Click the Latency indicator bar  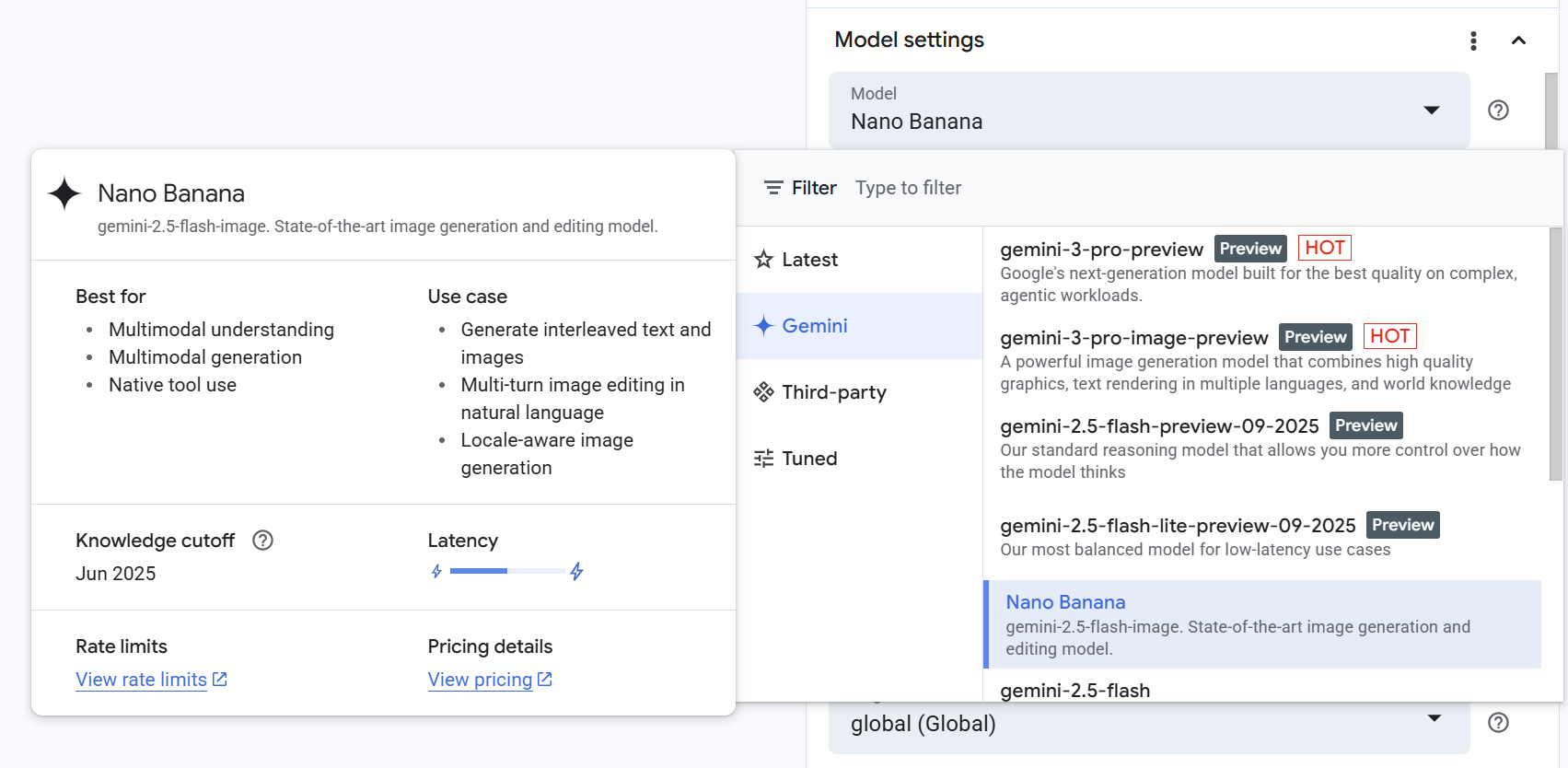[x=506, y=572]
